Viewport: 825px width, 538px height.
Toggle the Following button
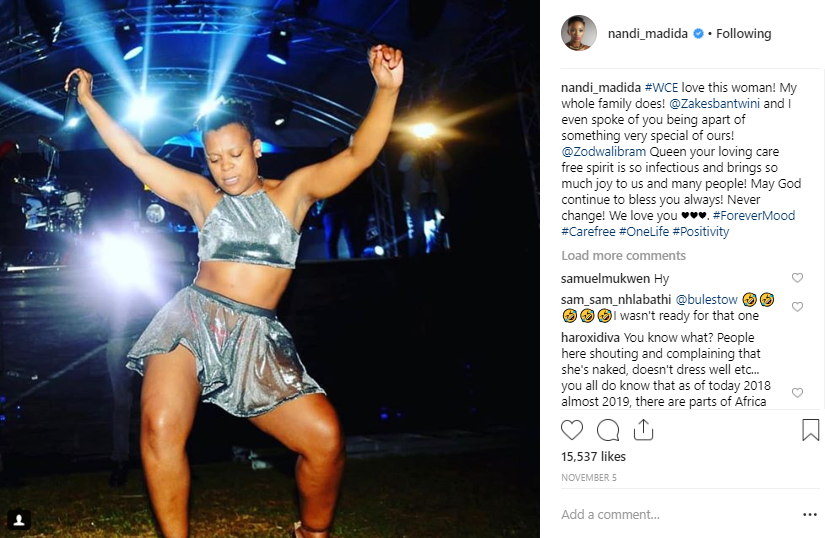(x=743, y=34)
